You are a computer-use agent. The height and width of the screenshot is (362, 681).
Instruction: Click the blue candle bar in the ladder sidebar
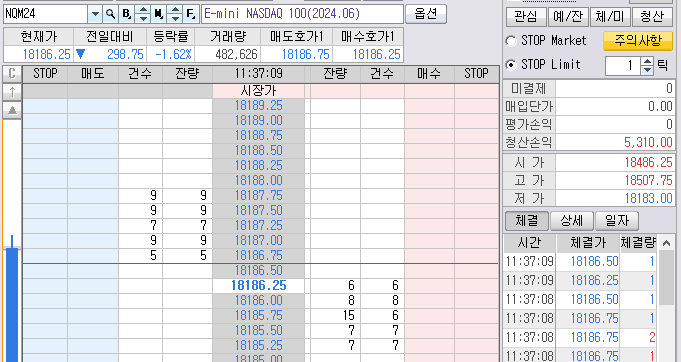12,305
